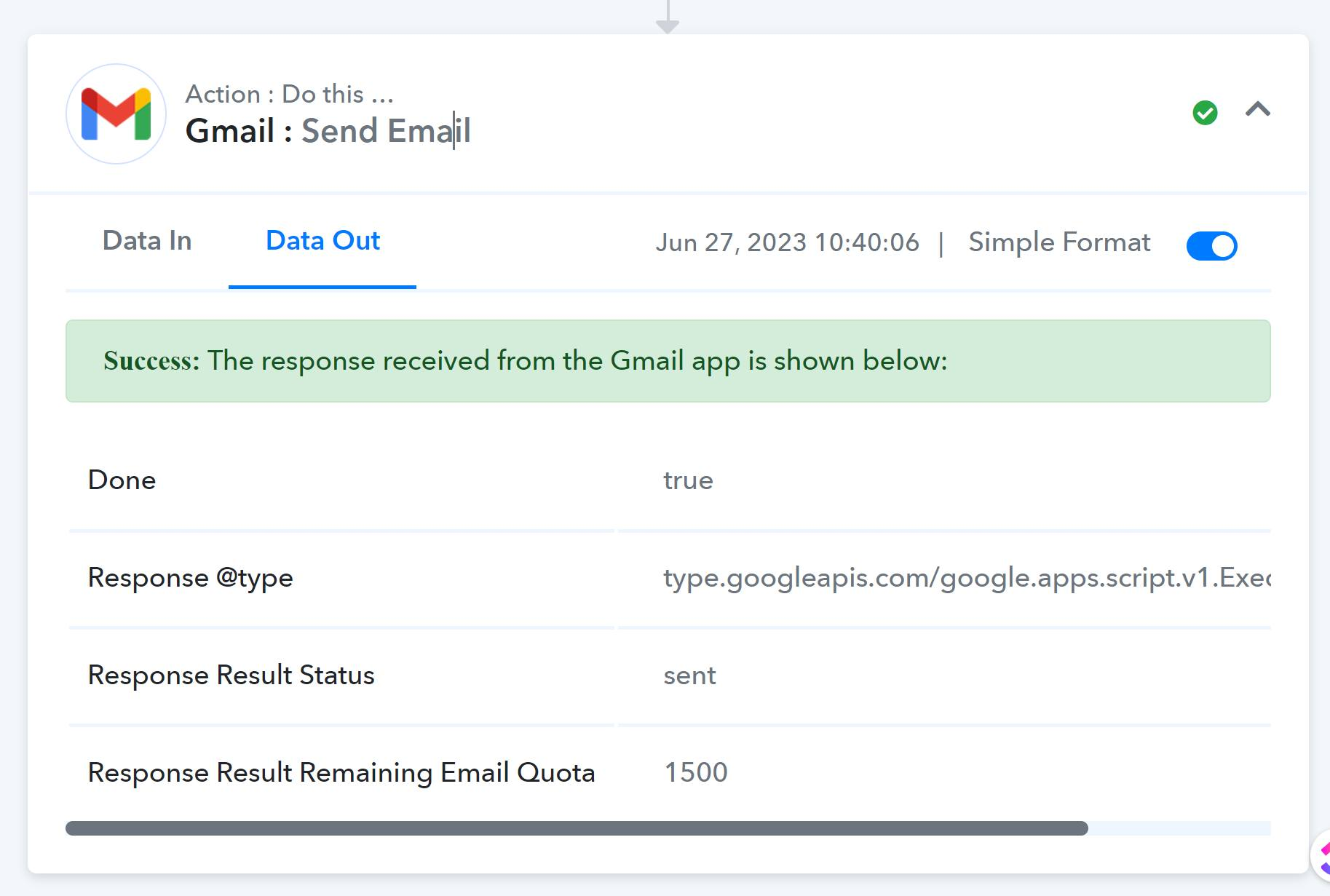Select the Data Out tab
This screenshot has height=896, width=1330.
pos(322,241)
